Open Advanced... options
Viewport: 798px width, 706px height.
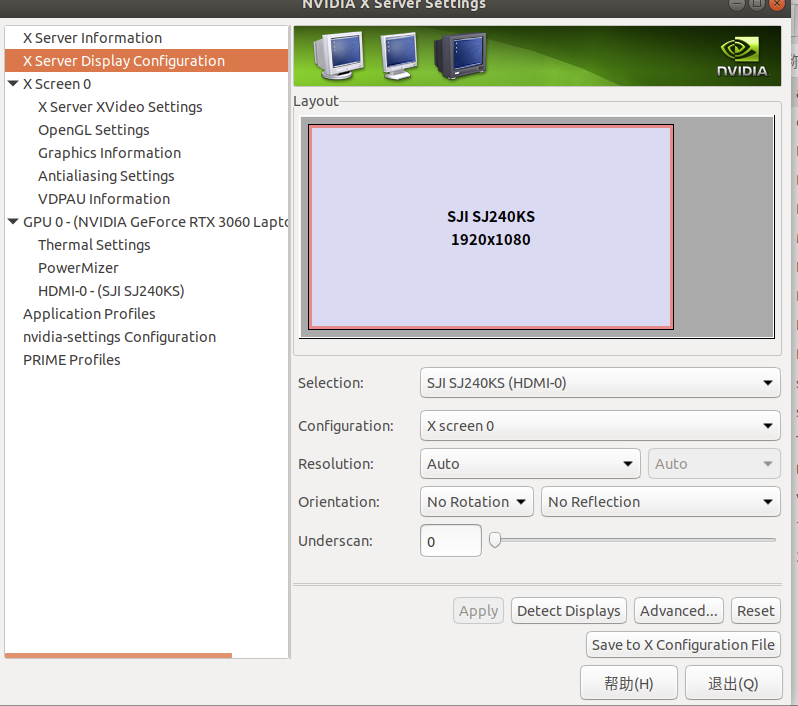pyautogui.click(x=678, y=610)
